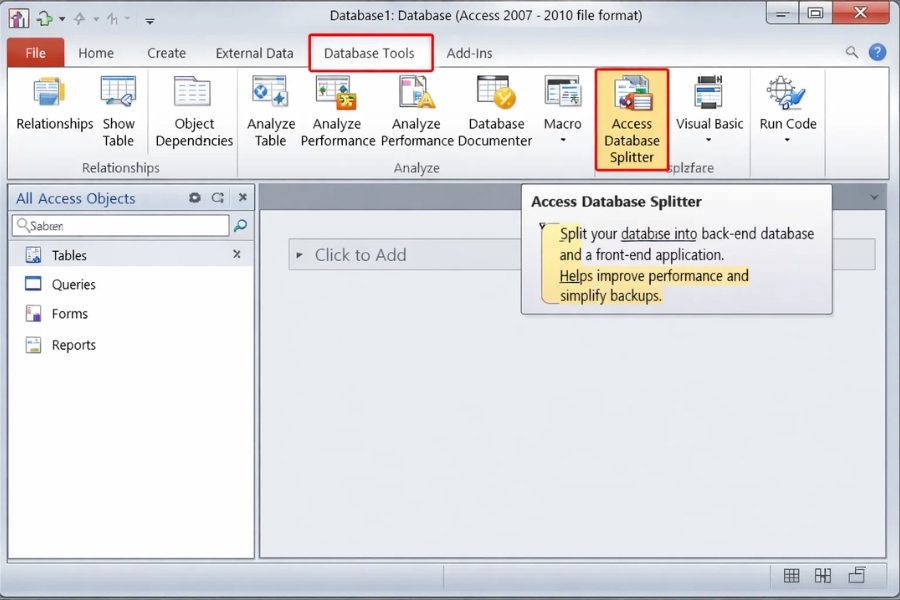Viewport: 900px width, 600px height.
Task: Select Reports in the navigation pane
Action: click(x=73, y=345)
